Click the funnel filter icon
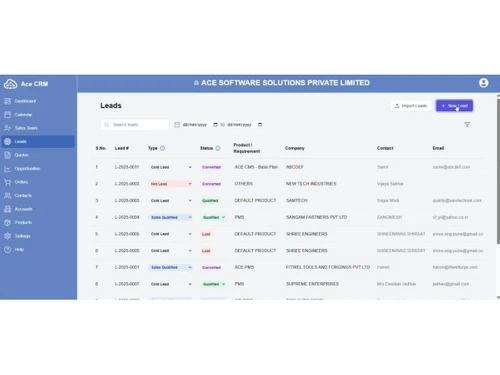The height and width of the screenshot is (375, 500). tap(467, 125)
